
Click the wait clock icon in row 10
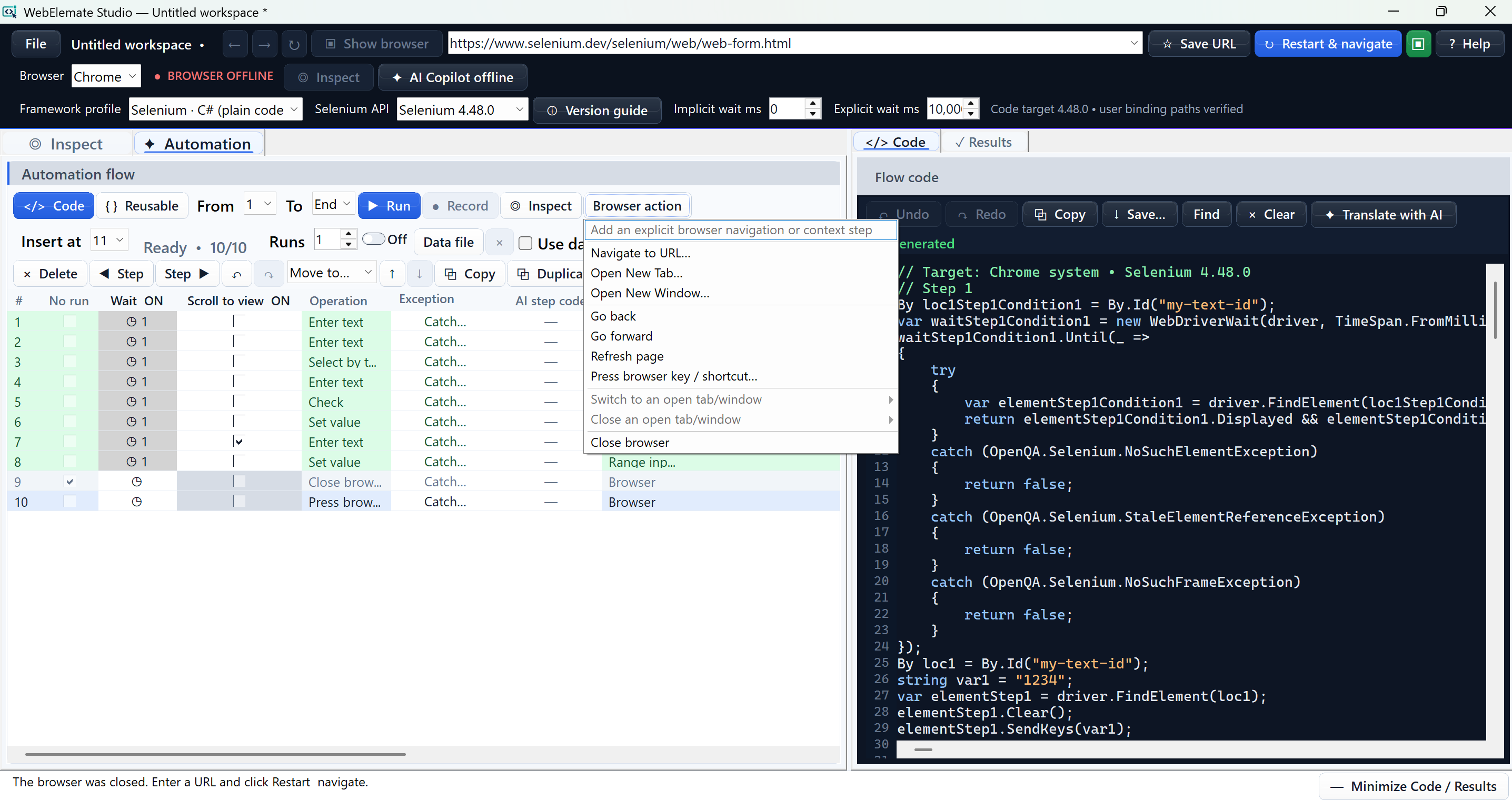coord(137,502)
